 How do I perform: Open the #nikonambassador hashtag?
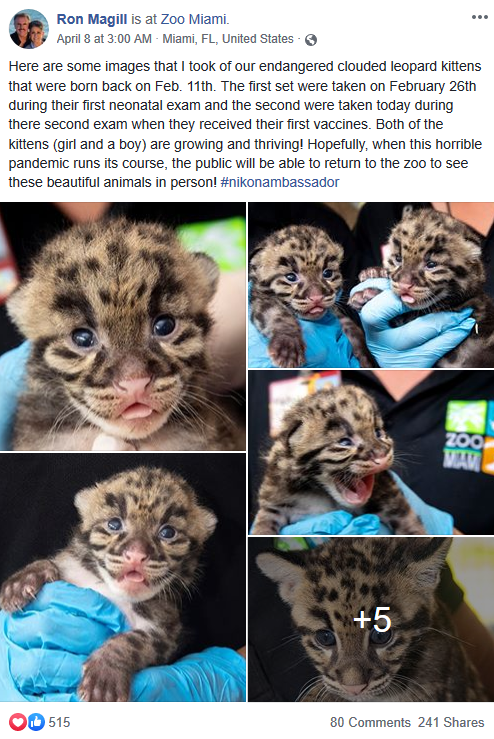click(x=280, y=182)
